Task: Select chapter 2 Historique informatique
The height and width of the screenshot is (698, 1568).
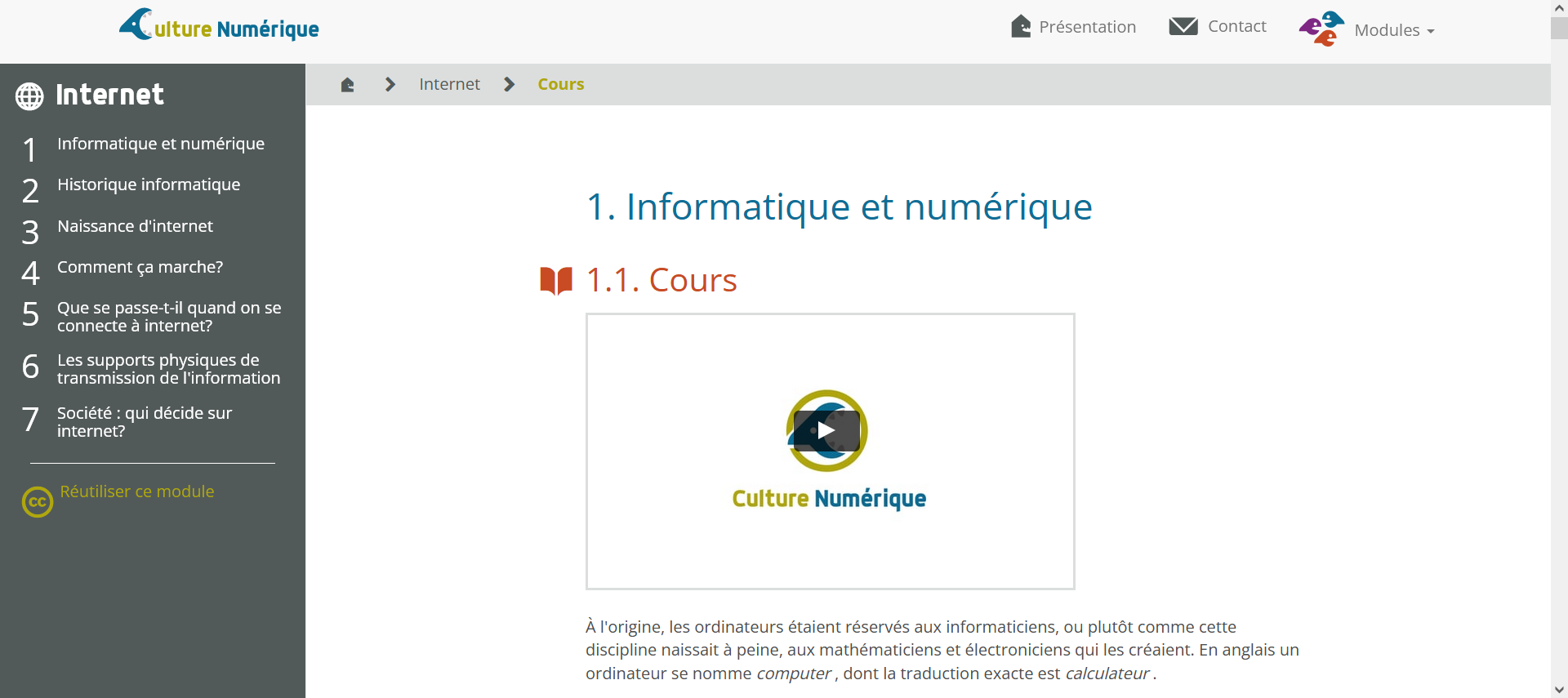Action: coord(149,185)
